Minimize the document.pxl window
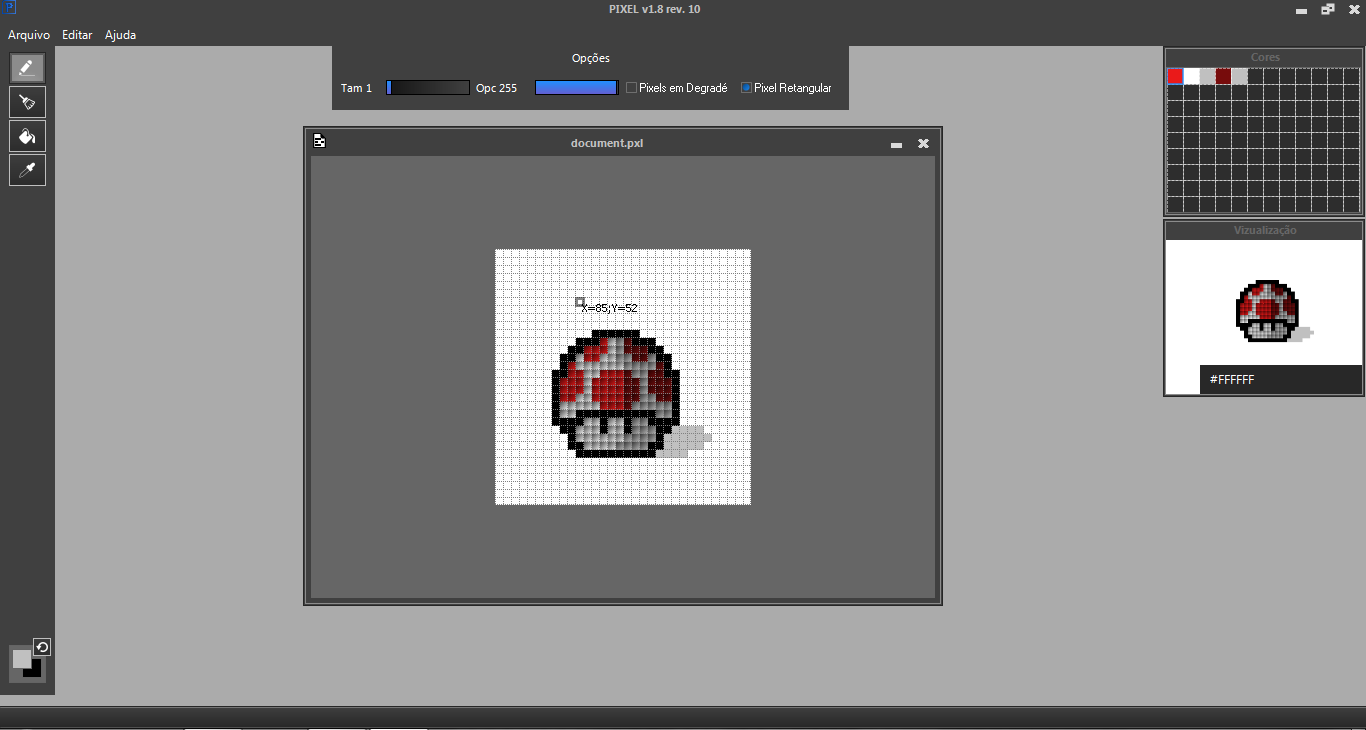The height and width of the screenshot is (730, 1366). point(896,144)
